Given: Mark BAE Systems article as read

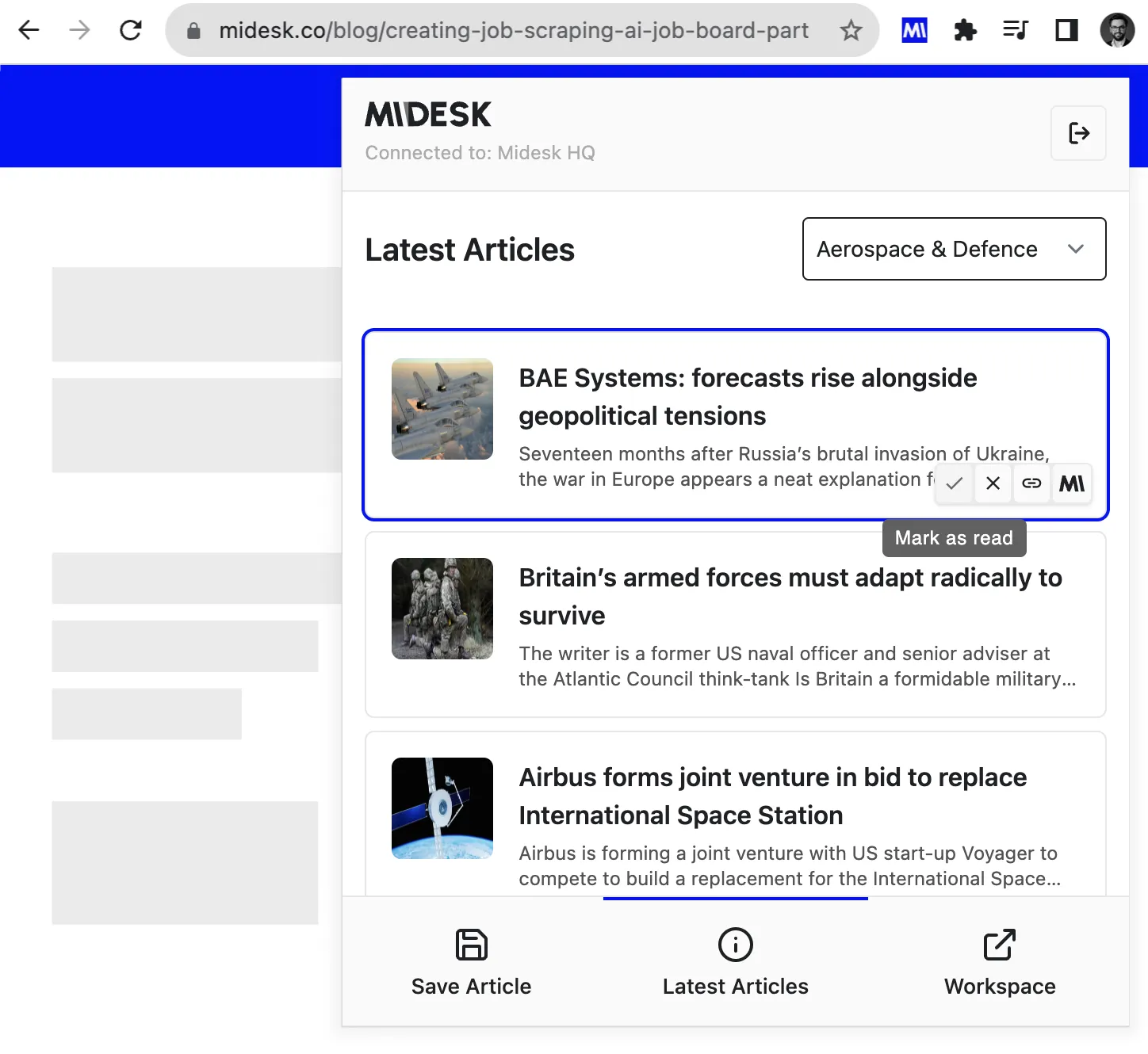Looking at the screenshot, I should [x=955, y=483].
